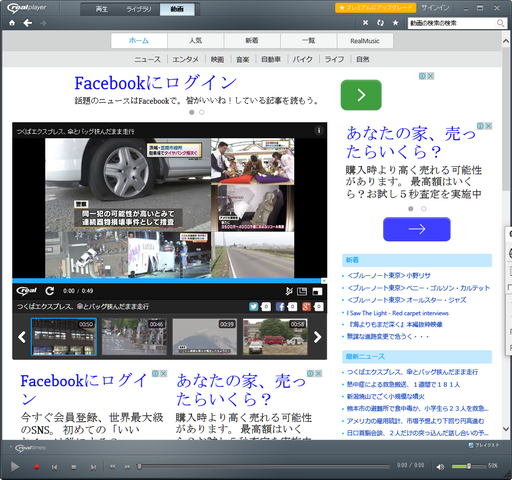Open the 一覧 tab
Image resolution: width=512 pixels, height=480 pixels.
click(309, 41)
